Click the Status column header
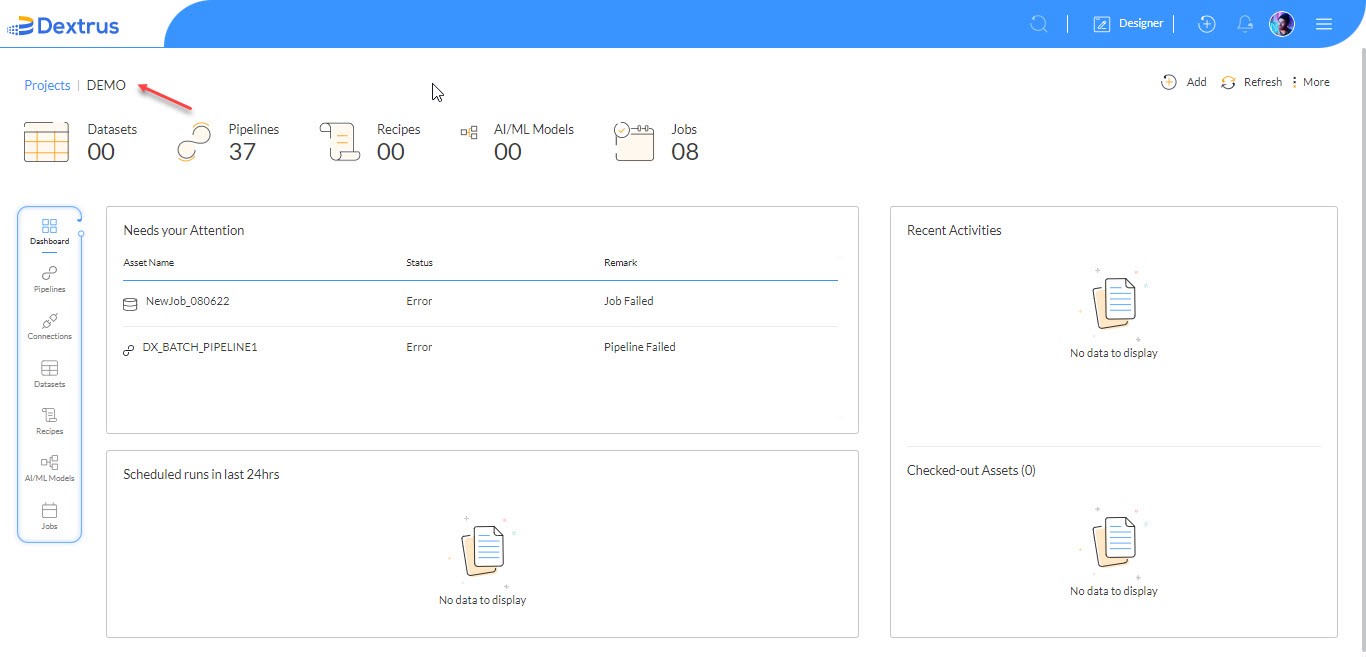The height and width of the screenshot is (657, 1366). click(x=419, y=263)
